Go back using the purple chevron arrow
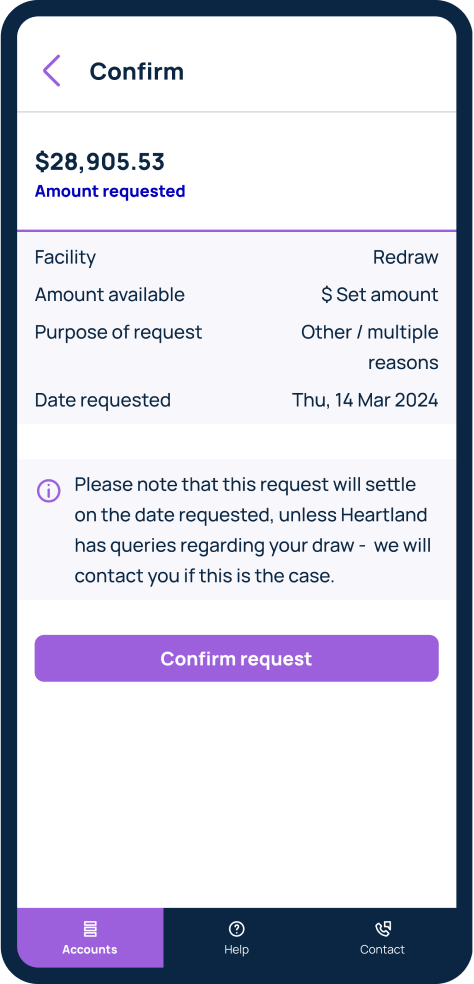474x984 pixels. click(x=51, y=70)
